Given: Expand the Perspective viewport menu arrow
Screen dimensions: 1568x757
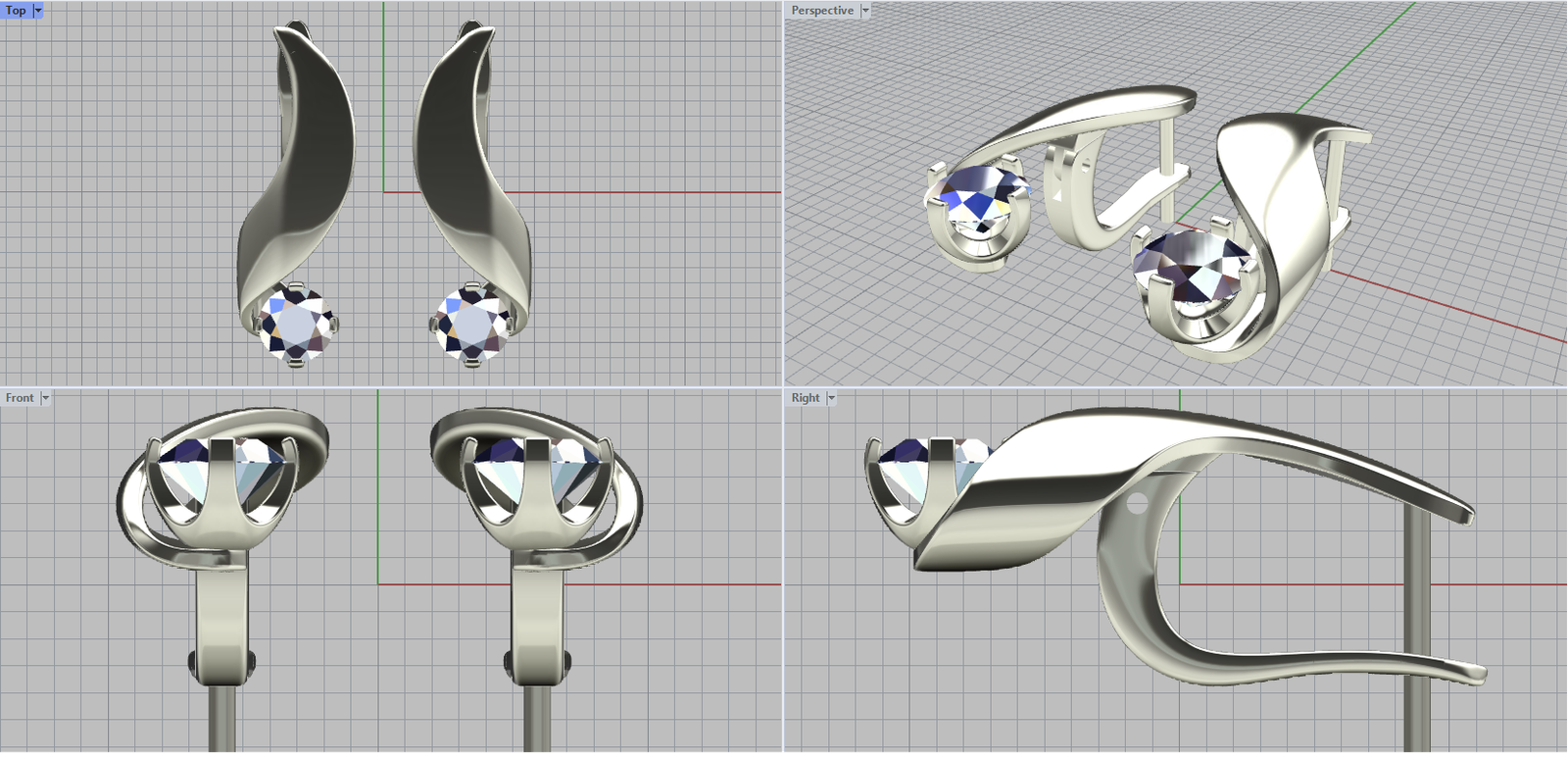Looking at the screenshot, I should [x=865, y=10].
